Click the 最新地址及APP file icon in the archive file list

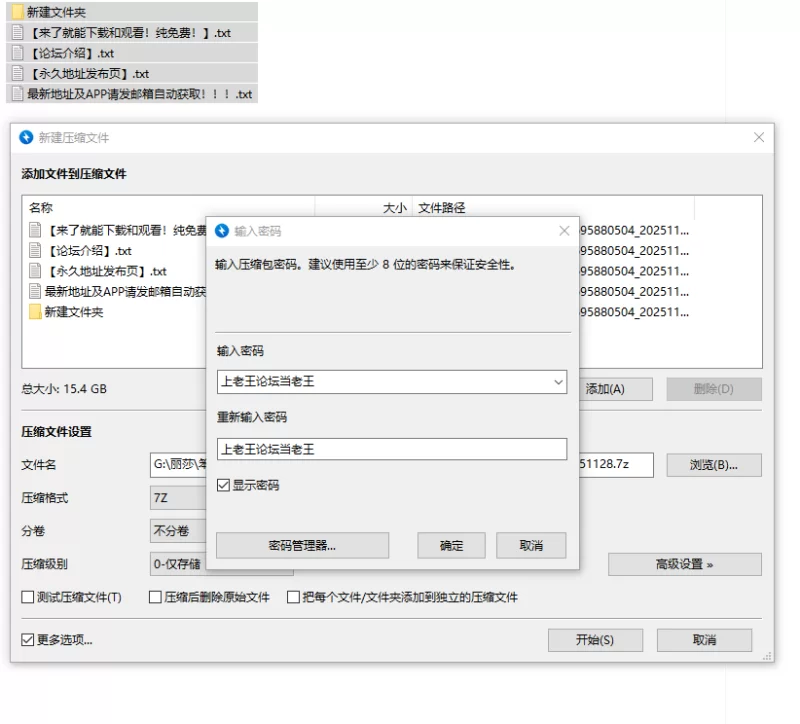(35, 291)
